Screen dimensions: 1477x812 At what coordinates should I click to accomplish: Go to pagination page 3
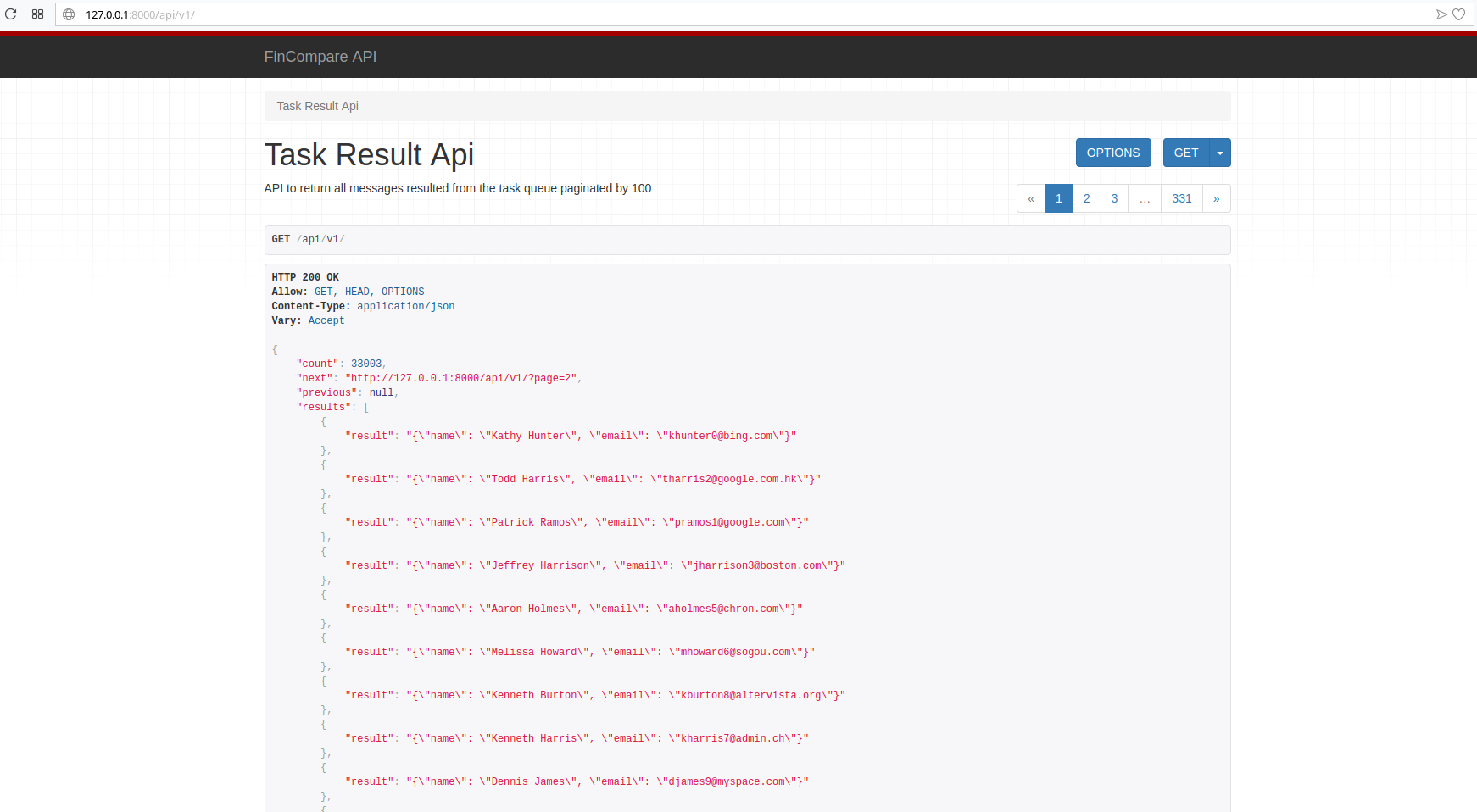click(1115, 198)
